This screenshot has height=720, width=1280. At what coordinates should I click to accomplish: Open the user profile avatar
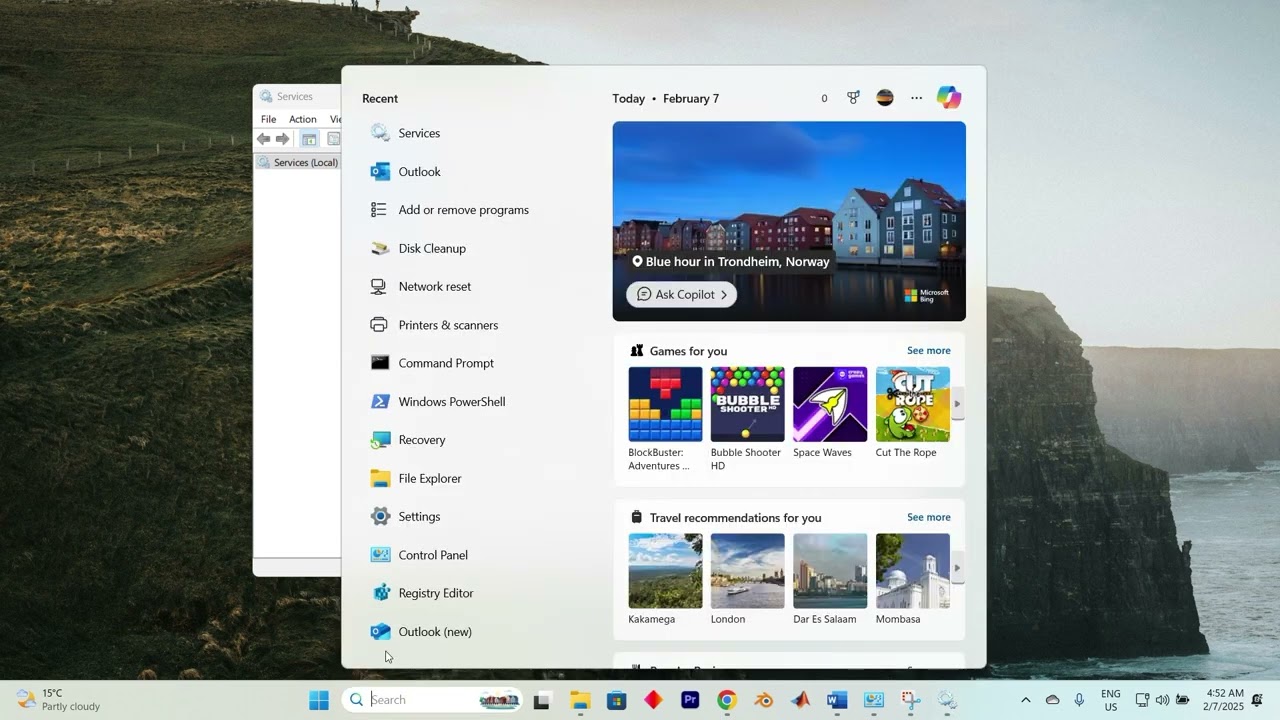885,98
